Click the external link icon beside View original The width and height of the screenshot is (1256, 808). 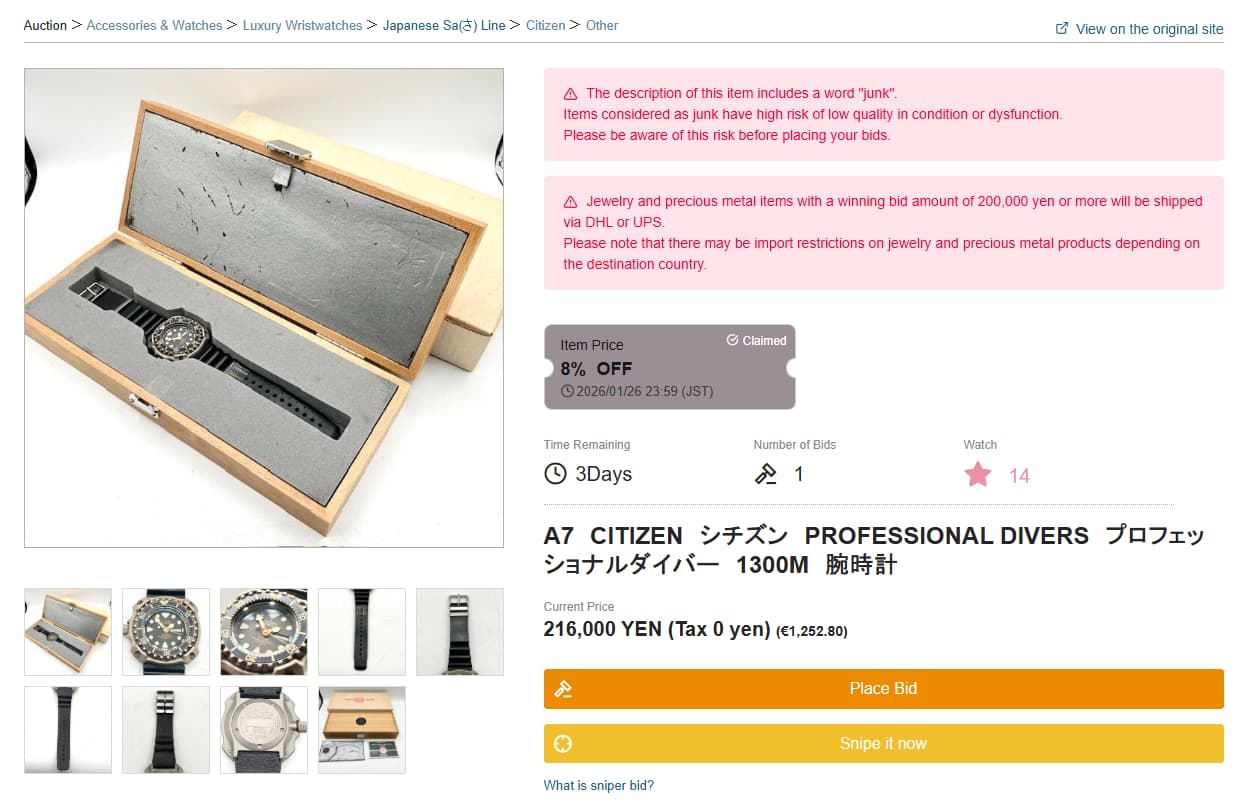[1062, 29]
